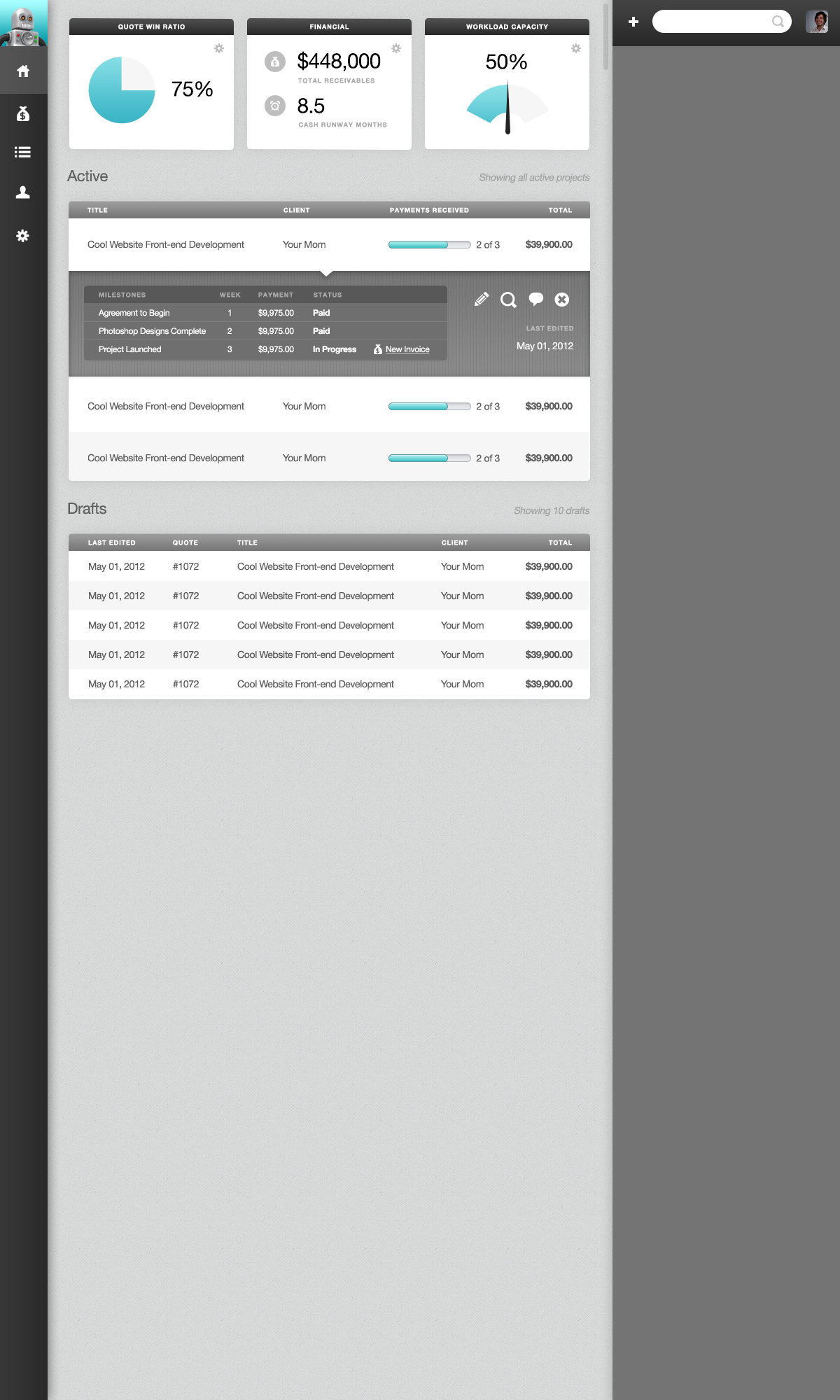Open Workload Capacity widget settings gear
The image size is (840, 1400).
pos(576,48)
